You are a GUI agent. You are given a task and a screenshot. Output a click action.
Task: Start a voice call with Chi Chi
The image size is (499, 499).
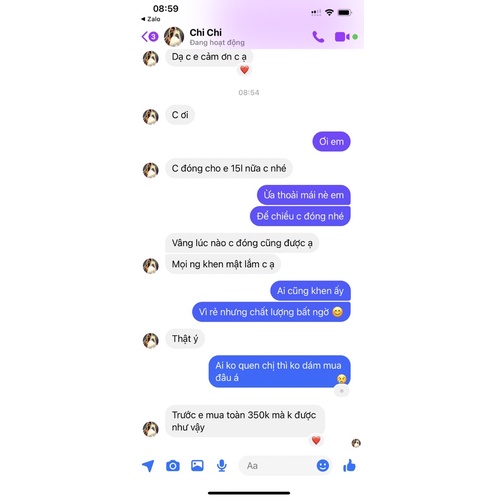point(318,37)
